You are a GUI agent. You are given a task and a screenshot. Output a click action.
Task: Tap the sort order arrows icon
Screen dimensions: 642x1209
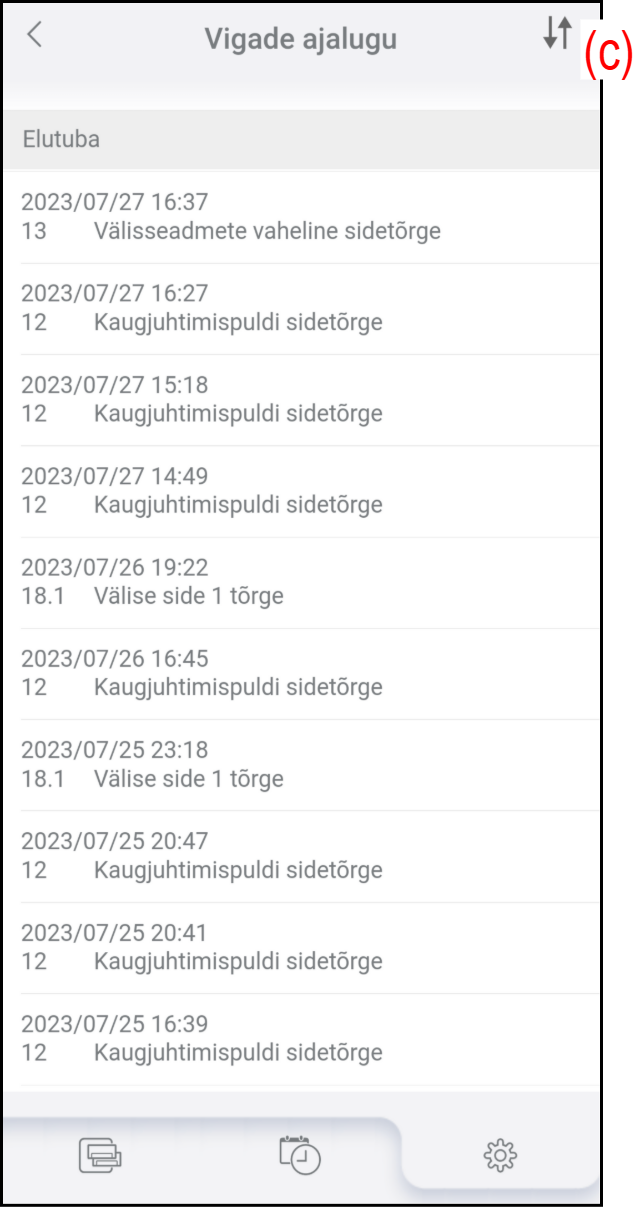(x=557, y=34)
